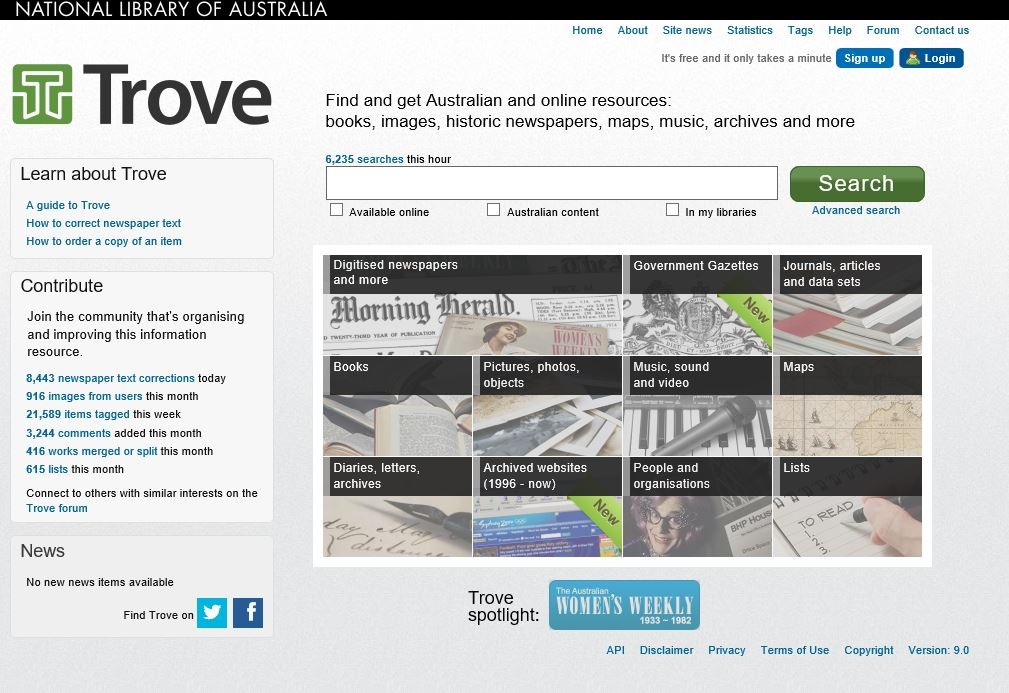Open 416 works merged or split
1009x693 pixels.
click(x=91, y=451)
